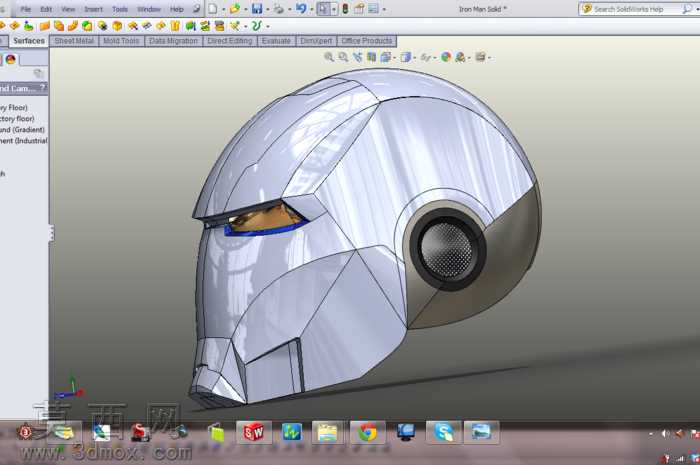The width and height of the screenshot is (700, 465).
Task: Open the View menu
Action: (x=68, y=9)
